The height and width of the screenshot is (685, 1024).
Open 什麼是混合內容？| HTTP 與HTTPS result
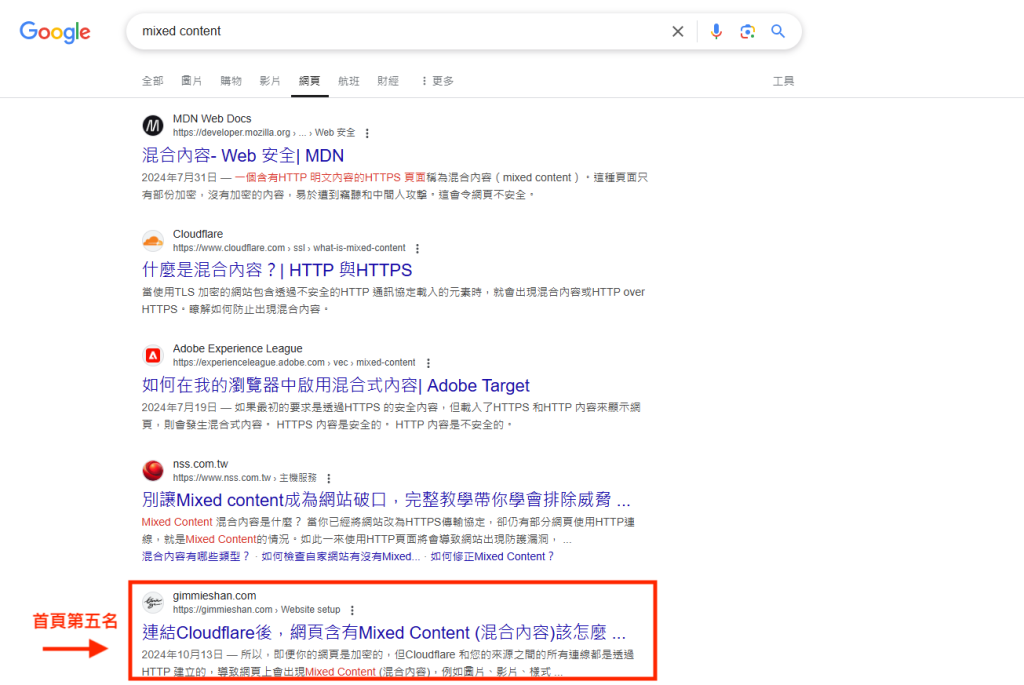pyautogui.click(x=277, y=270)
